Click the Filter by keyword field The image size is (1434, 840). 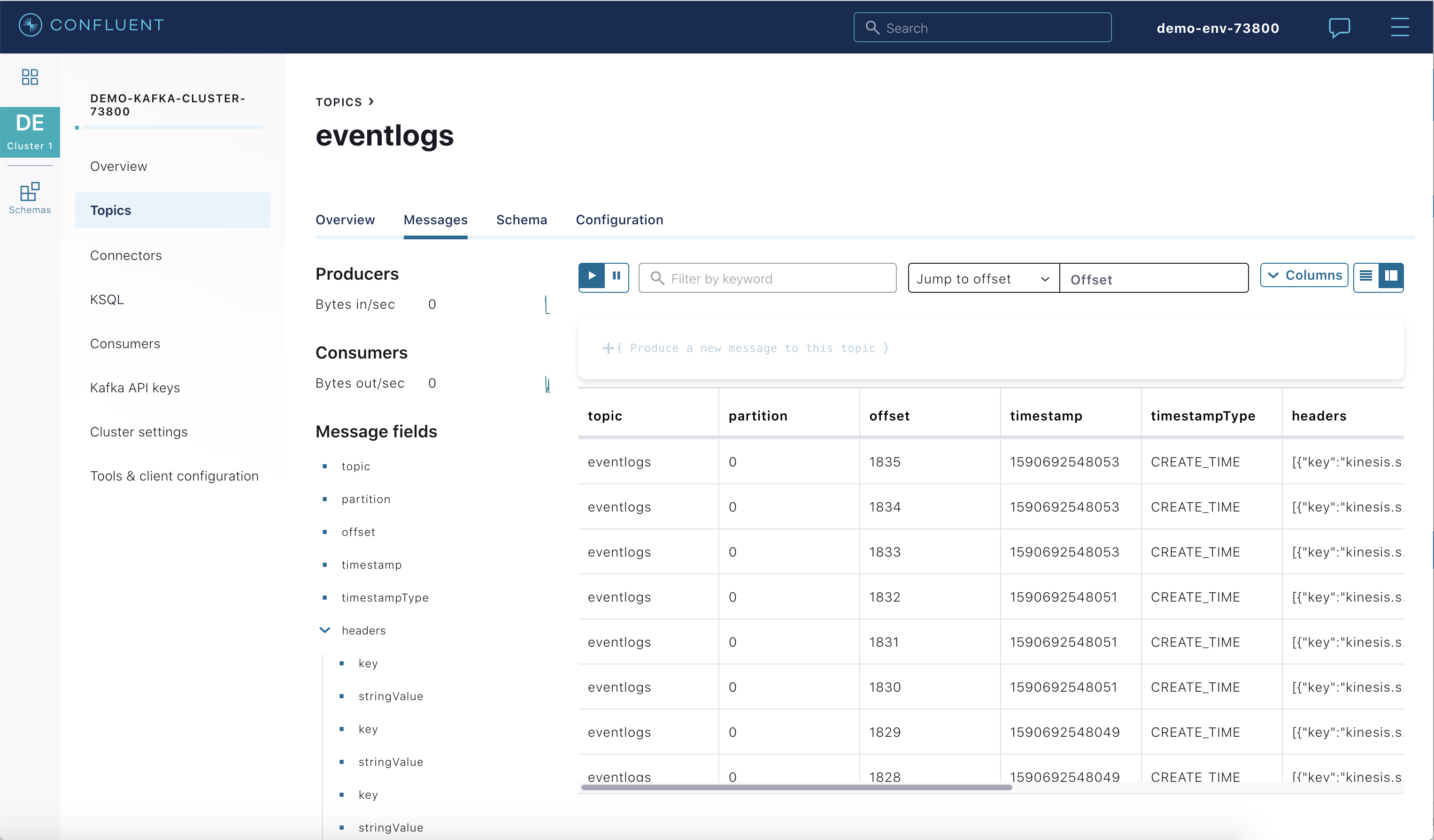767,279
